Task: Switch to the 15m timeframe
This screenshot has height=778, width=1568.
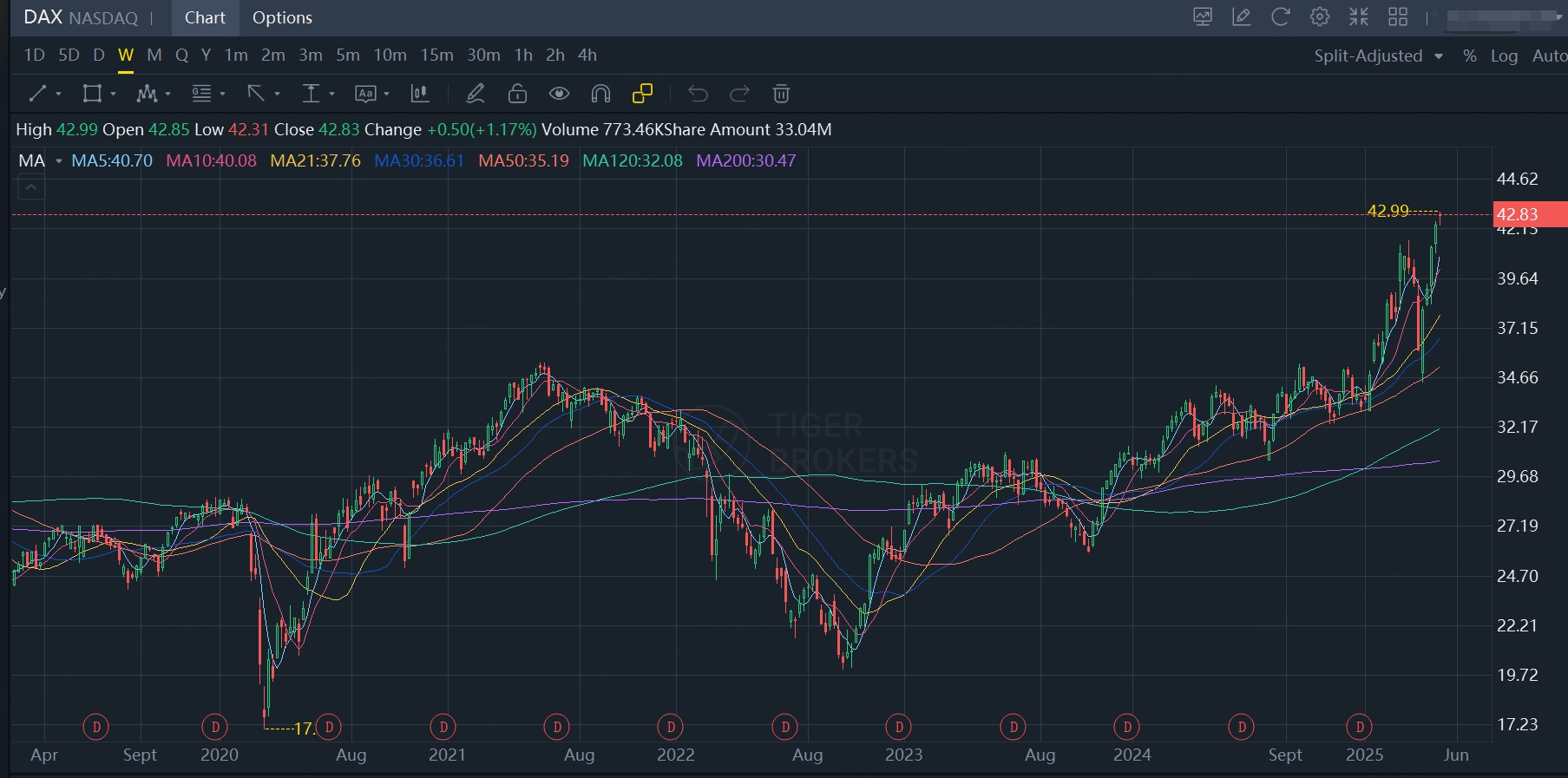Action: 436,56
